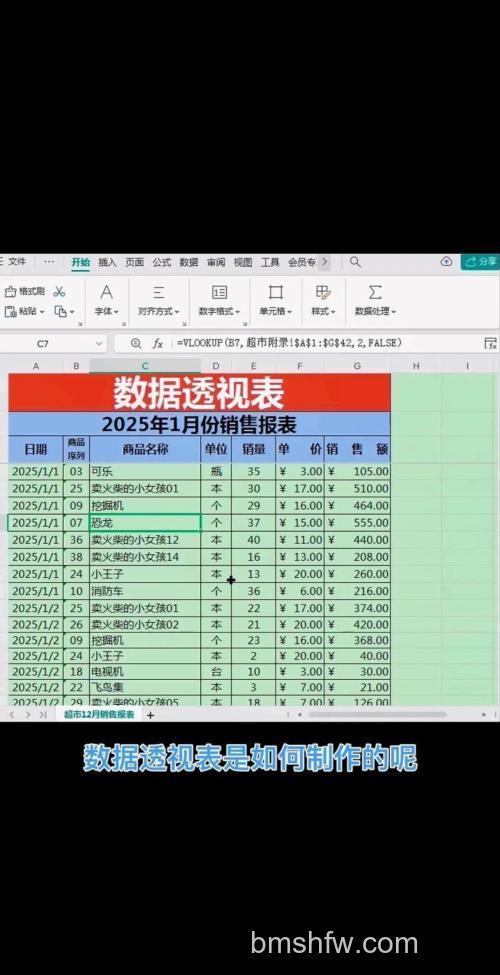This screenshot has height=975, width=500.
Task: Click the cell containing 可乐
Action: point(145,471)
